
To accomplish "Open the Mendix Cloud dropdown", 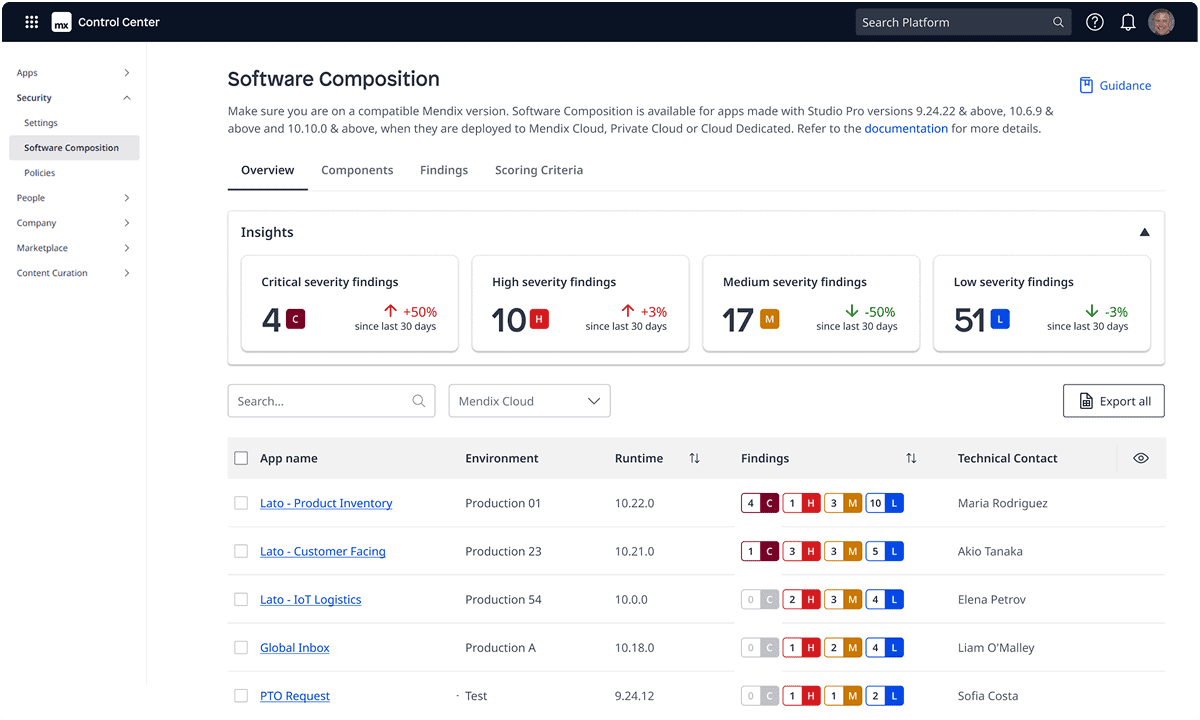I will 529,401.
